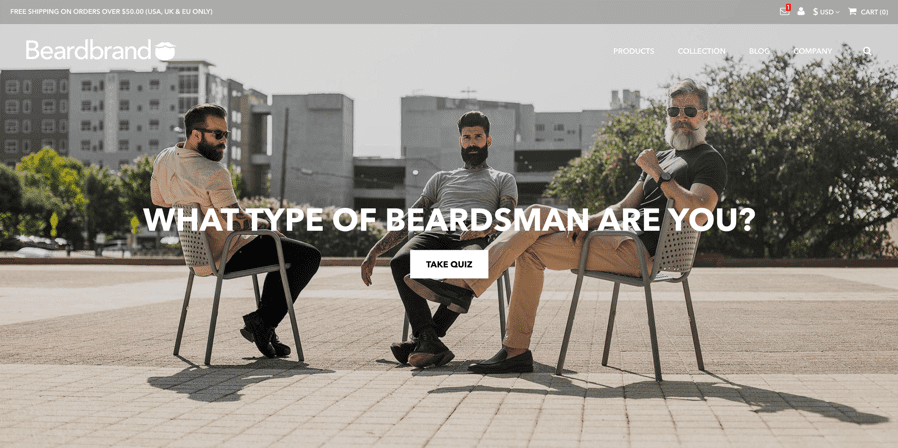The image size is (898, 448).
Task: Click the Take Quiz button
Action: [449, 264]
